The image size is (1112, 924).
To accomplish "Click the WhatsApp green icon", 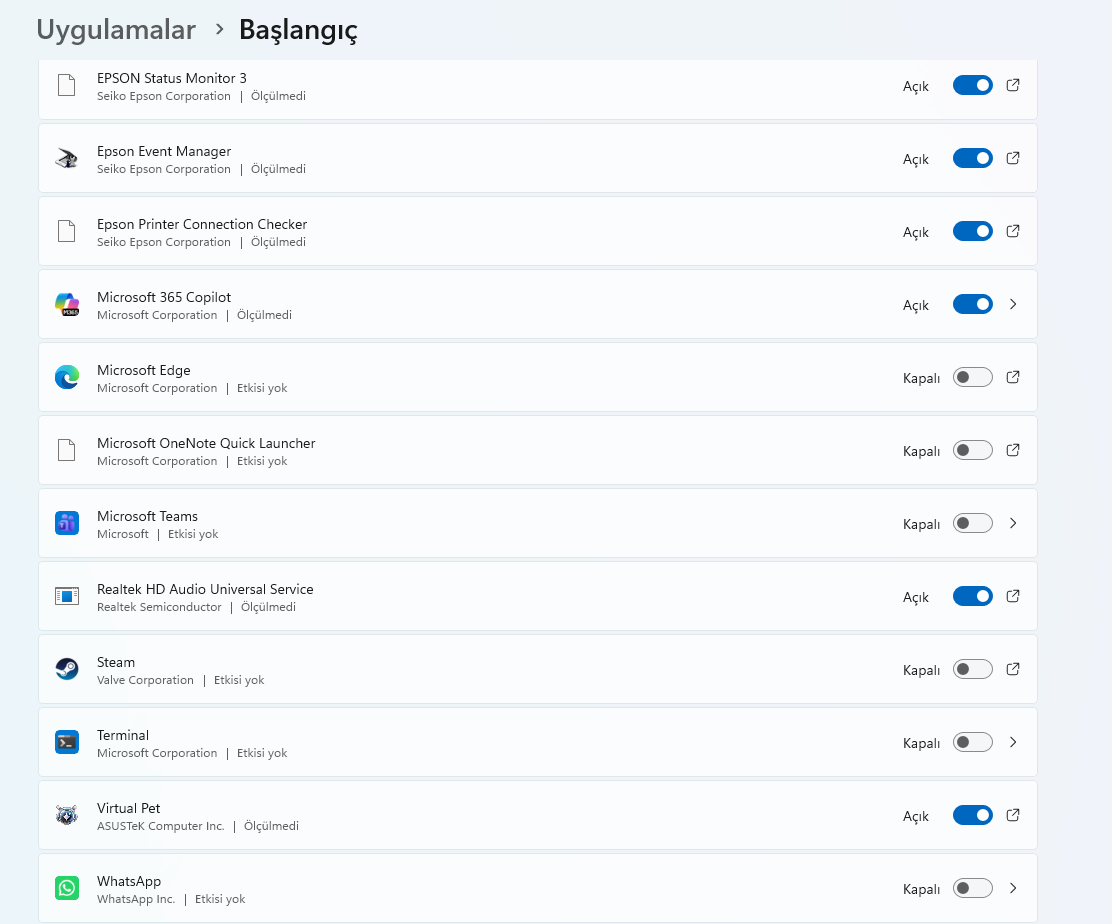I will click(67, 889).
